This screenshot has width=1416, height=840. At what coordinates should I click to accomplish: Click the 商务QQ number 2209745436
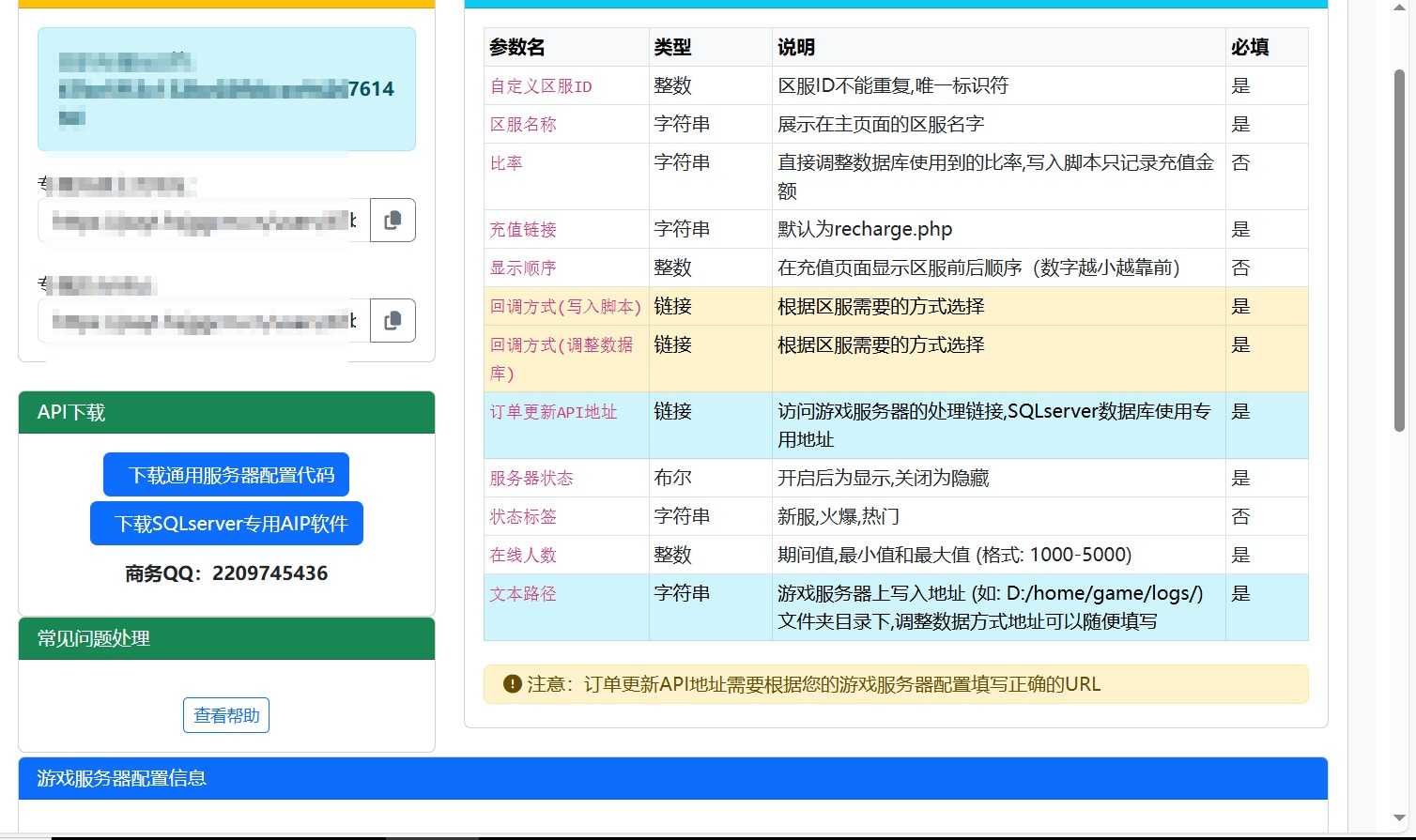(269, 573)
